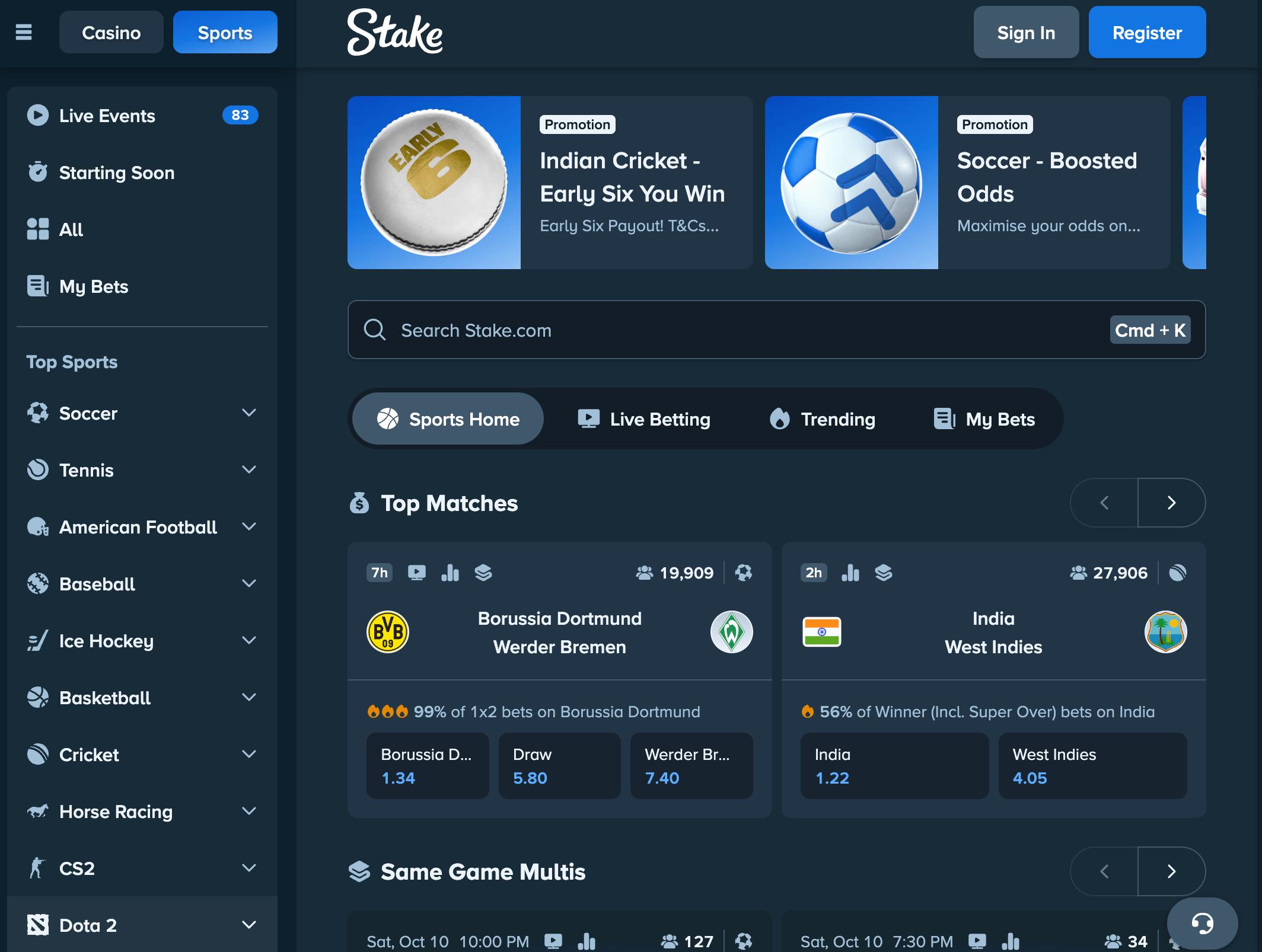Image resolution: width=1262 pixels, height=952 pixels.
Task: Bet on India at 1.22
Action: 894,766
